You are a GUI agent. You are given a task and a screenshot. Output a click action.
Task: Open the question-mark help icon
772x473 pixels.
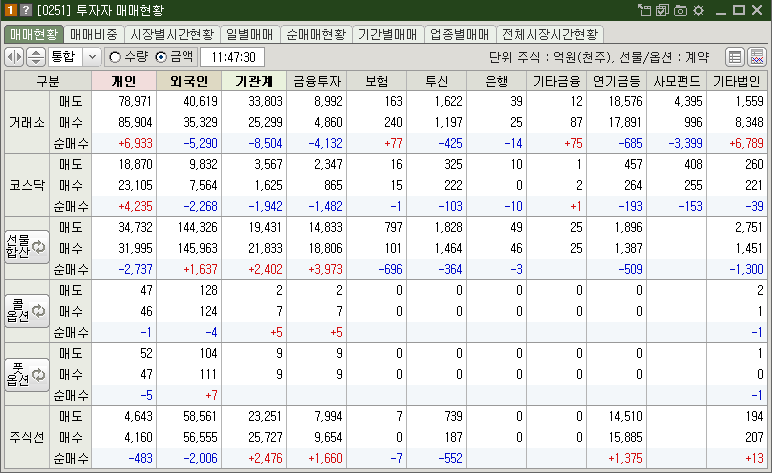26,10
